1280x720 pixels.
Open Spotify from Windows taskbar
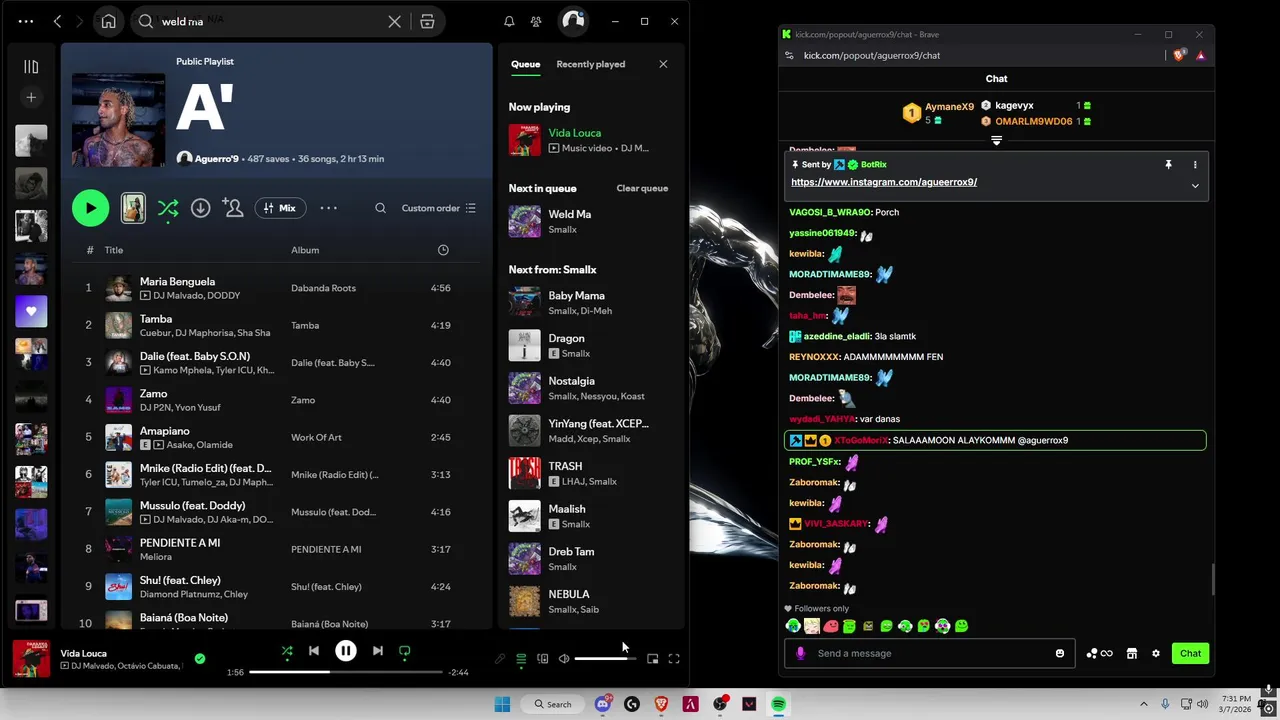(x=778, y=704)
